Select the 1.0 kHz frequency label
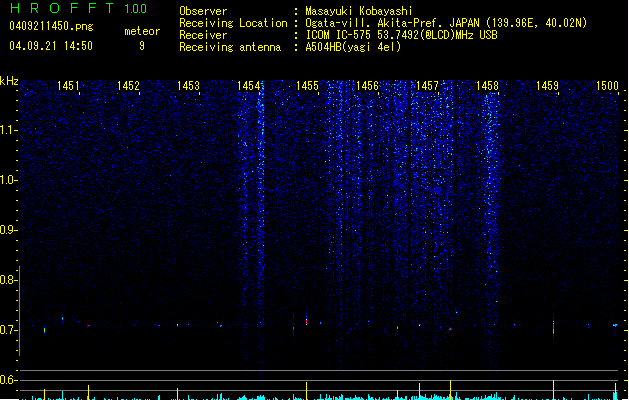The height and width of the screenshot is (400, 629). [x=8, y=180]
